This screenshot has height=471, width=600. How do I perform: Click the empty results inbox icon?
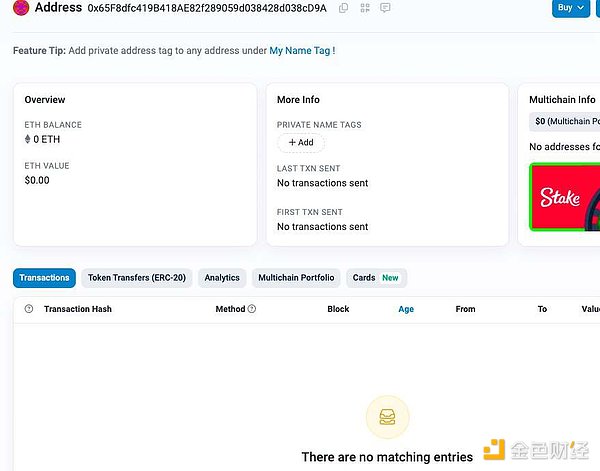(x=387, y=416)
